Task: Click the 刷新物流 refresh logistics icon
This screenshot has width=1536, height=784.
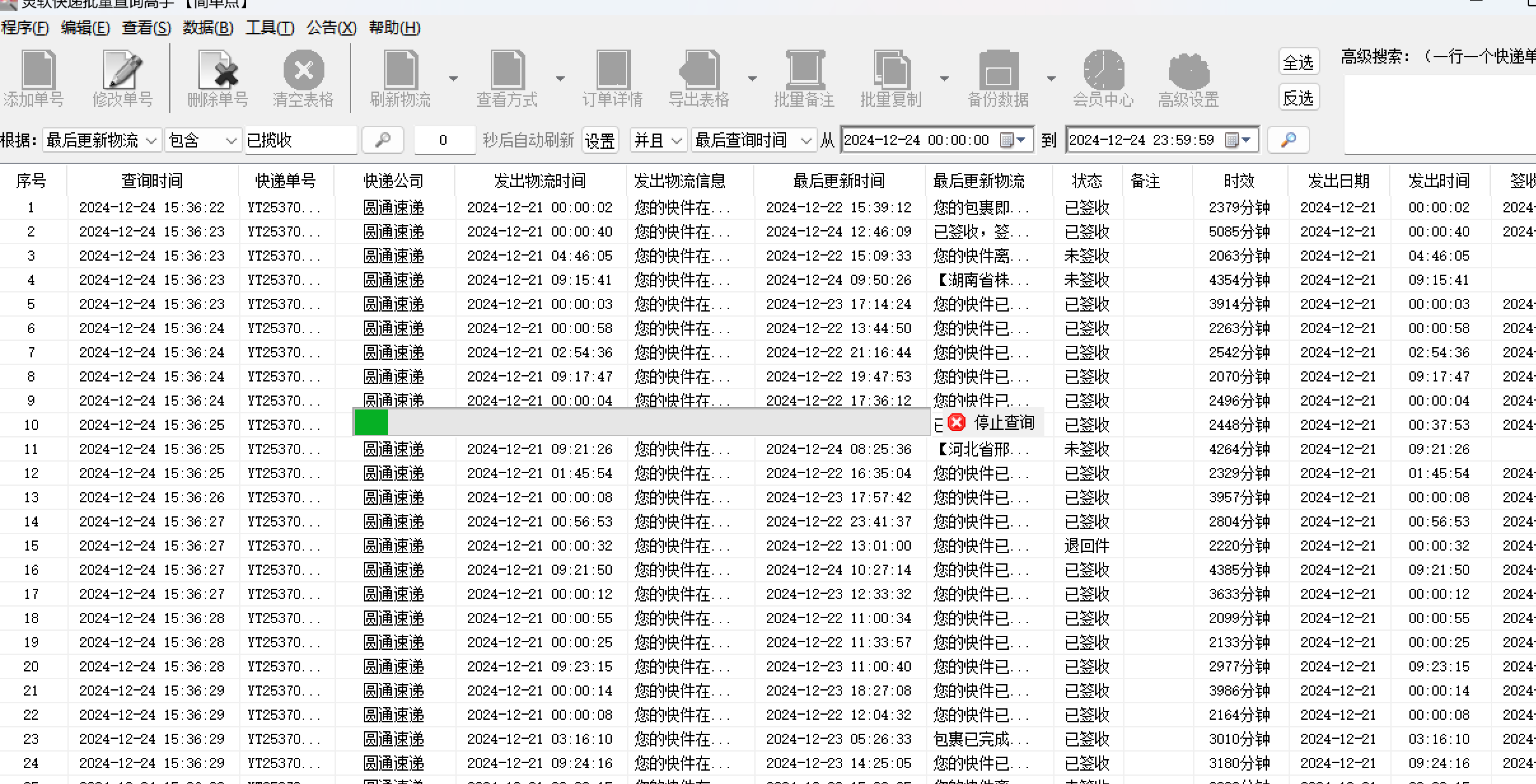Action: click(401, 69)
